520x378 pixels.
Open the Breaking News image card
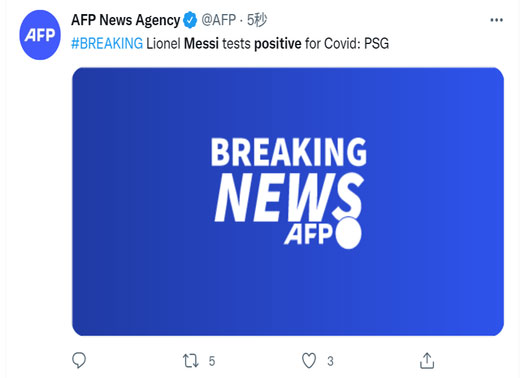pyautogui.click(x=288, y=202)
